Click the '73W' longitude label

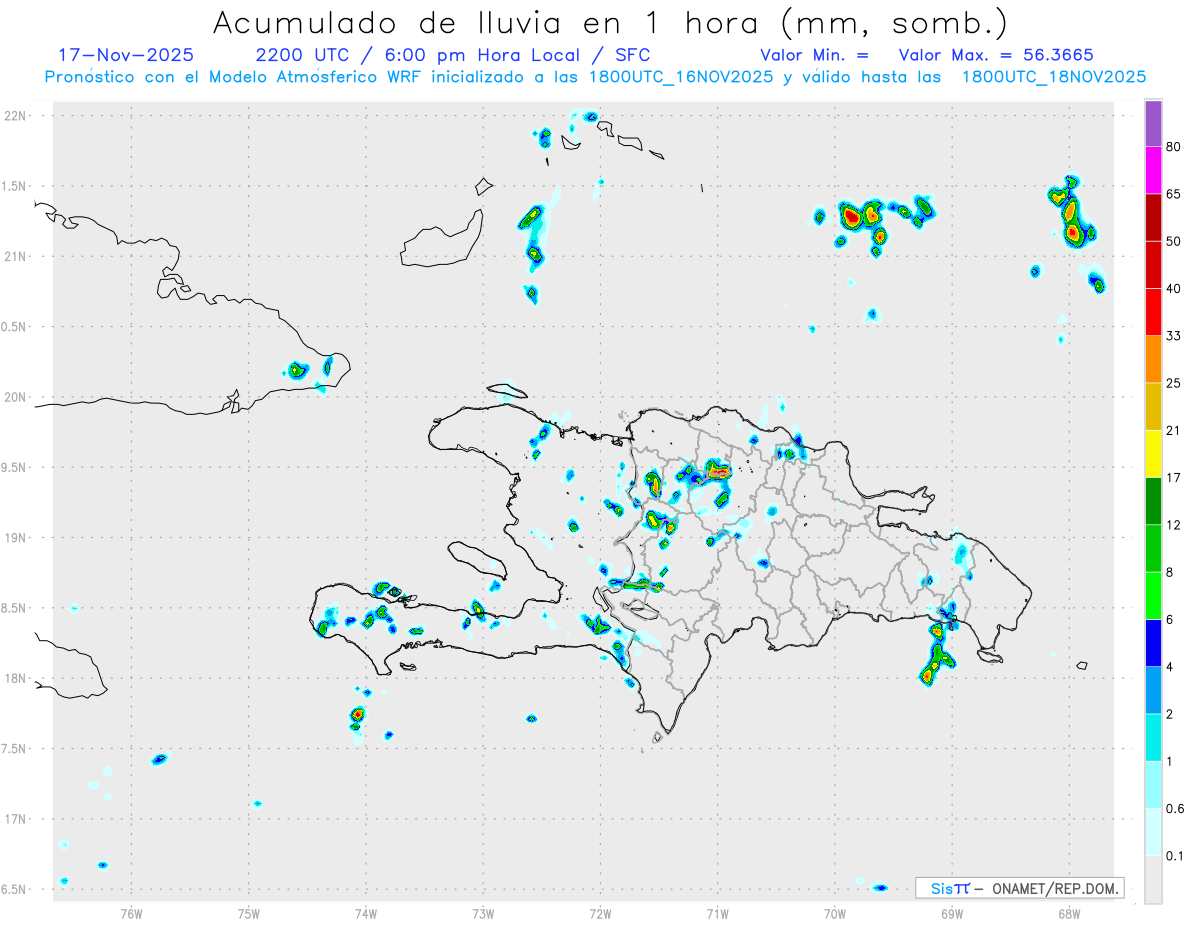pyautogui.click(x=483, y=913)
